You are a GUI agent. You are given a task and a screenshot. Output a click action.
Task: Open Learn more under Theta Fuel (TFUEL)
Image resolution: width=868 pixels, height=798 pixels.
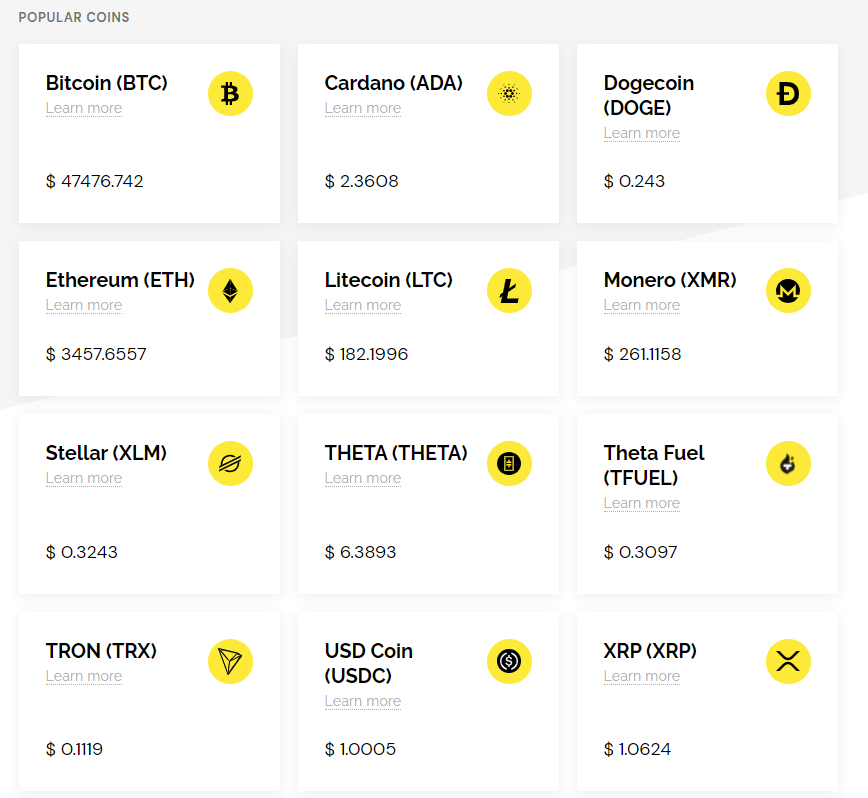click(x=642, y=503)
